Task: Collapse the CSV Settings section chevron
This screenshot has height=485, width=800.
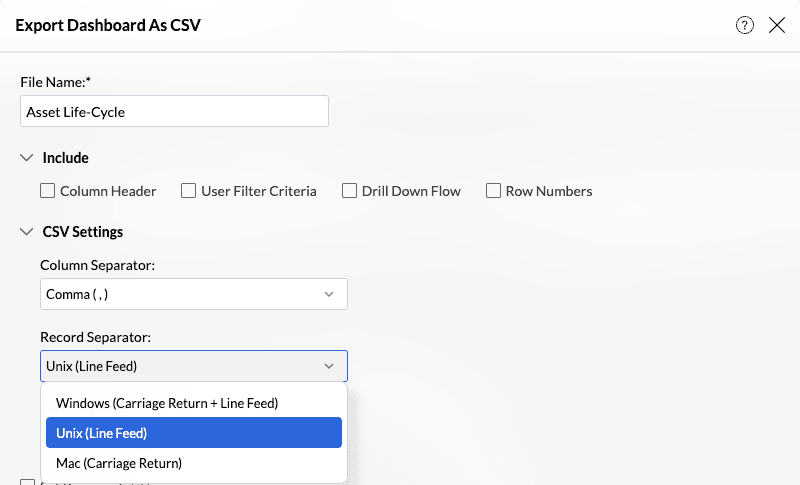Action: (x=26, y=232)
